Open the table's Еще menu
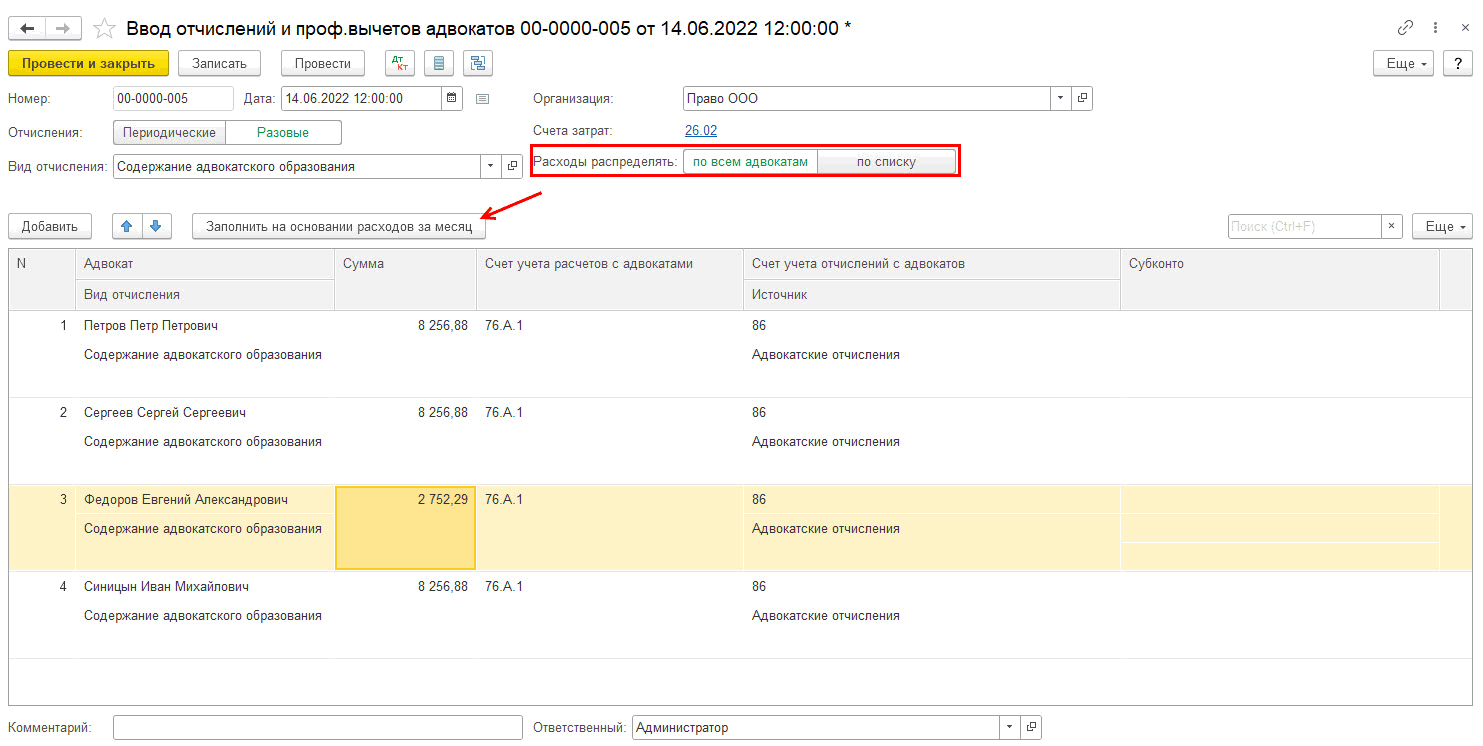Viewport: 1483px width, 746px height. click(x=1443, y=226)
